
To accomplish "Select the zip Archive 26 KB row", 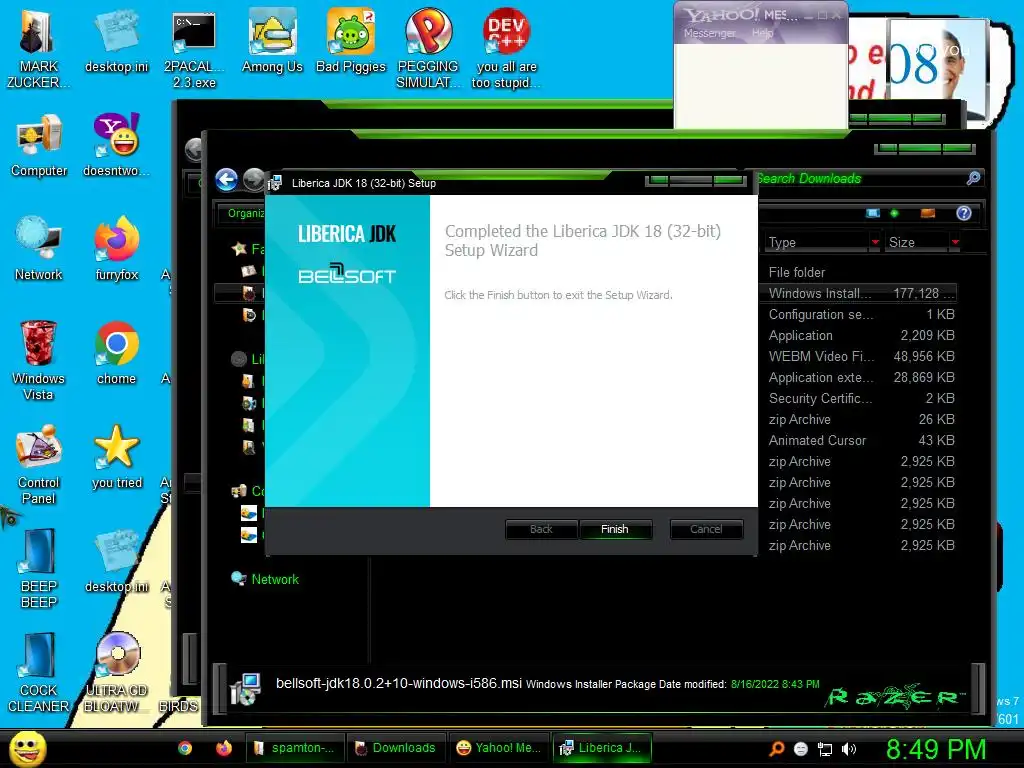I will [859, 419].
